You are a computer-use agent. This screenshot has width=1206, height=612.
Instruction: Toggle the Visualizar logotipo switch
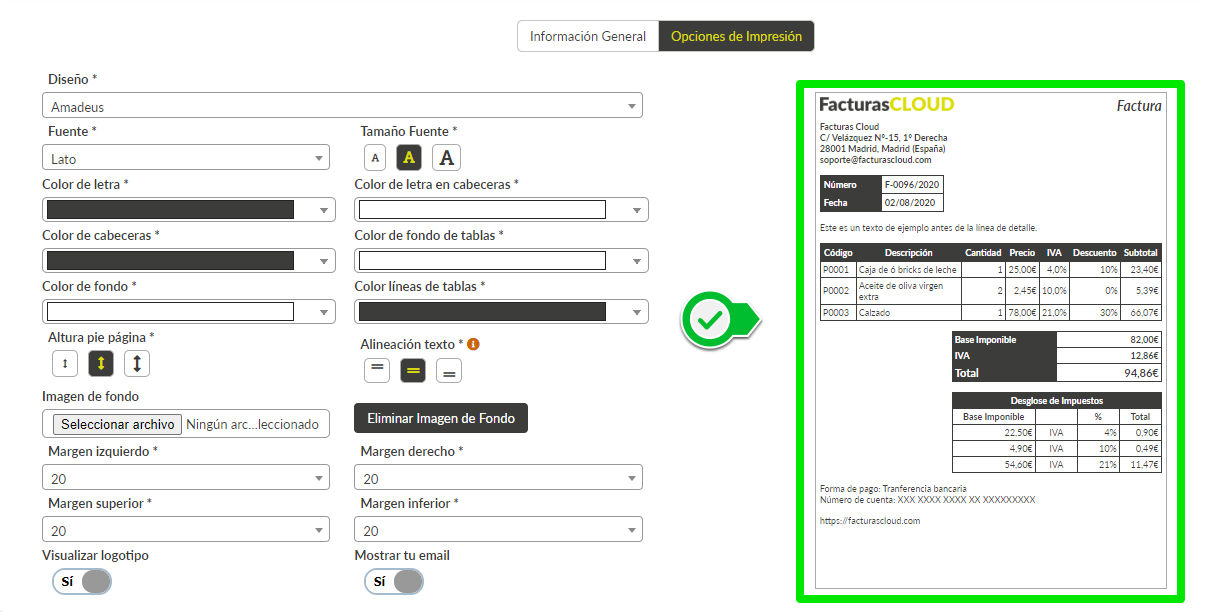point(82,582)
